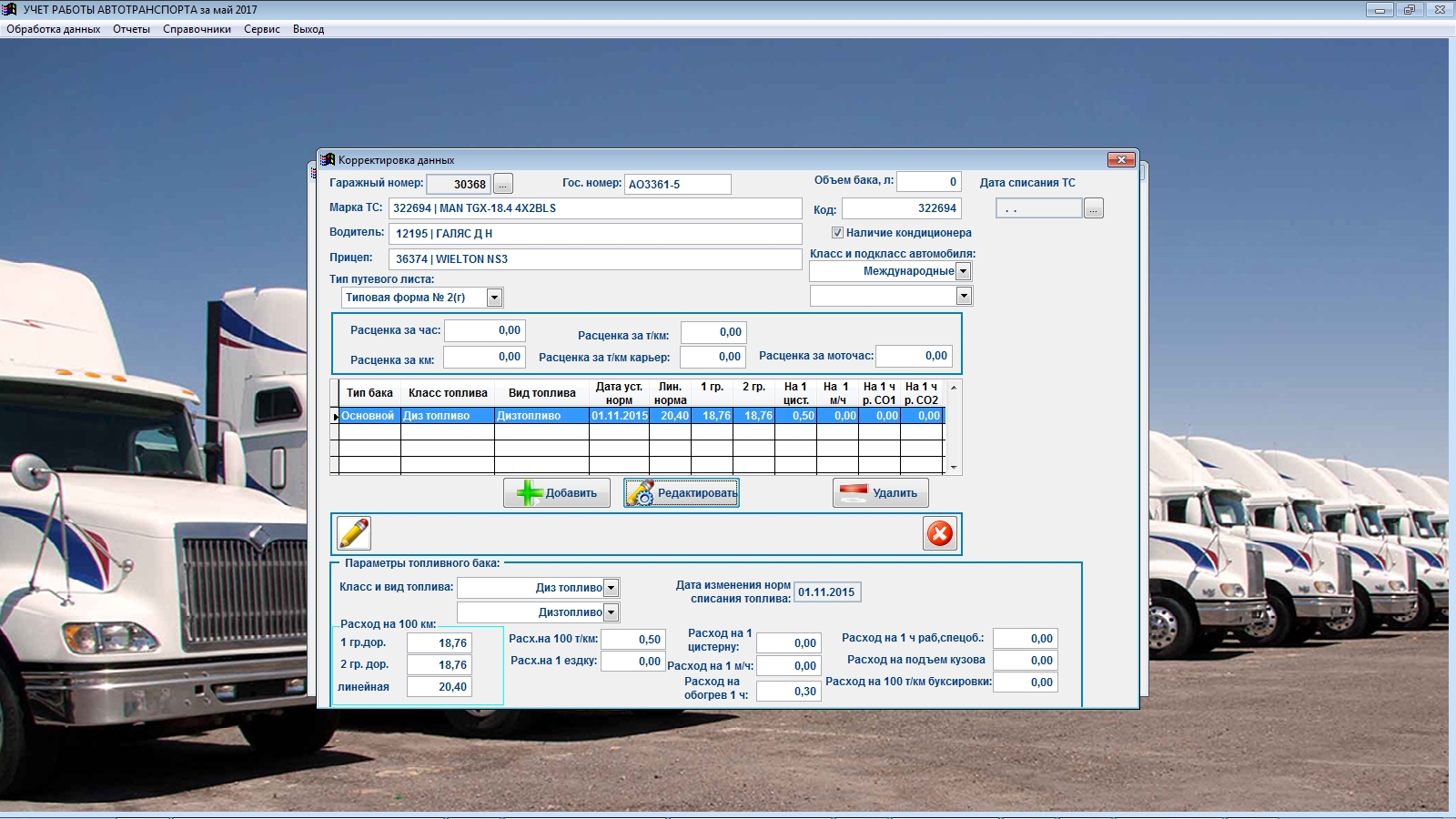The image size is (1456, 819).
Task: Click the red circular cancel icon
Action: click(x=940, y=533)
